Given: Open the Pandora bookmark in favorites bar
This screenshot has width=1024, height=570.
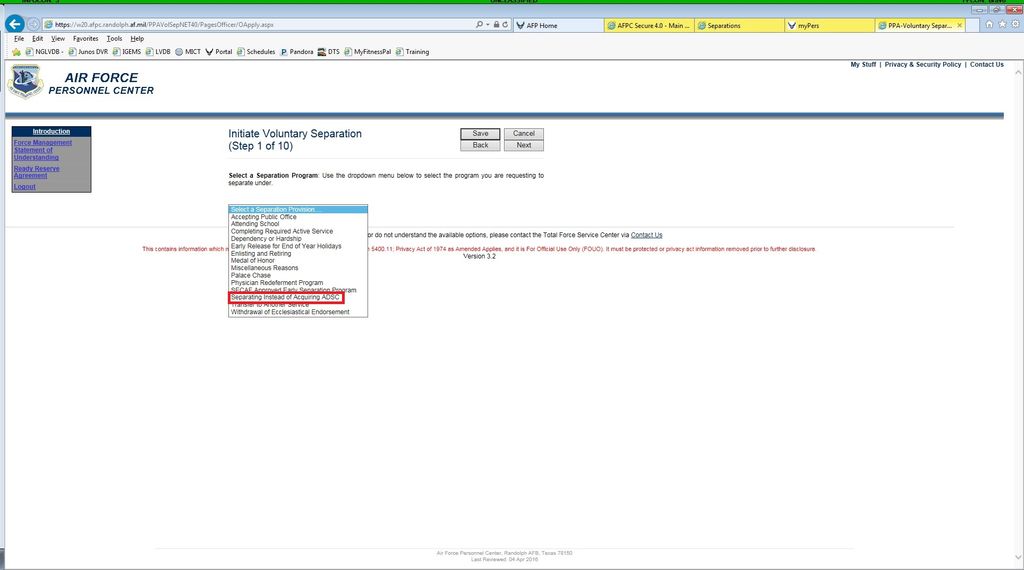Looking at the screenshot, I should pyautogui.click(x=296, y=52).
